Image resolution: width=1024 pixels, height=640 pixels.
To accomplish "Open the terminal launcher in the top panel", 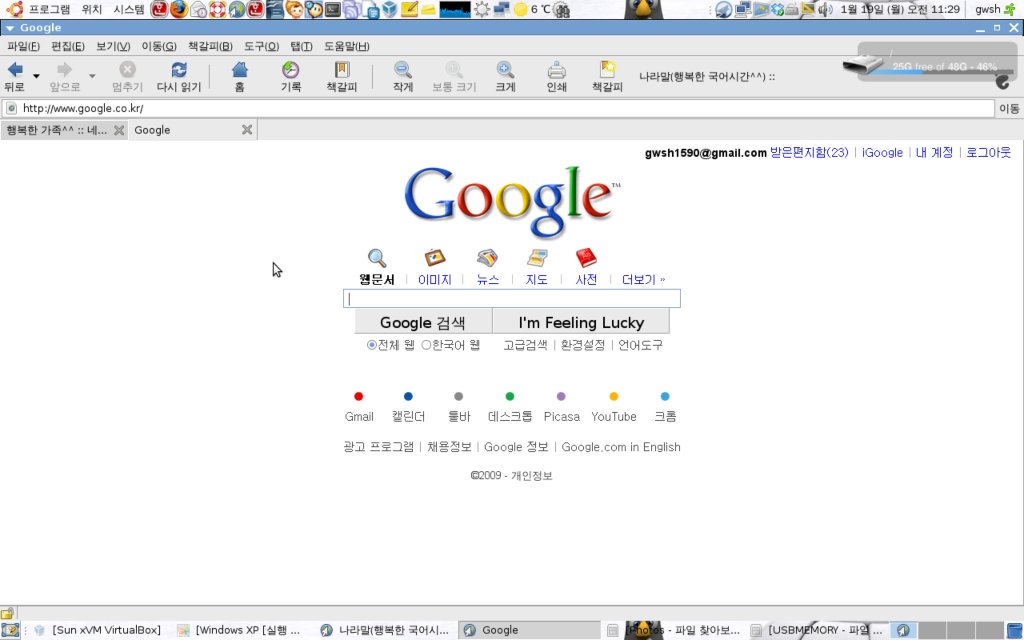I will click(332, 9).
